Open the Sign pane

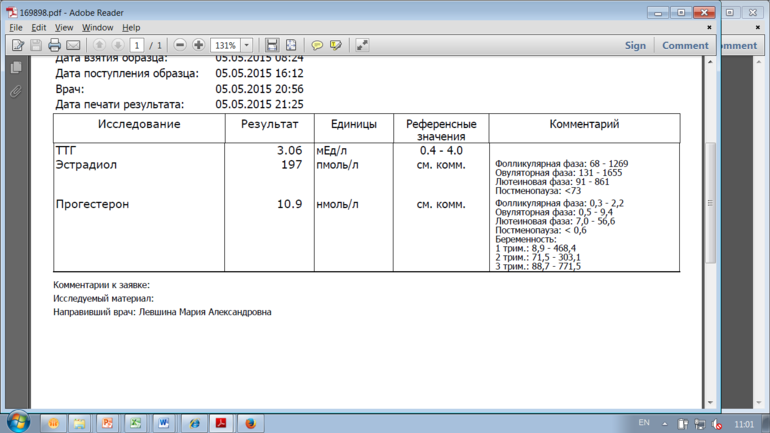tap(635, 45)
